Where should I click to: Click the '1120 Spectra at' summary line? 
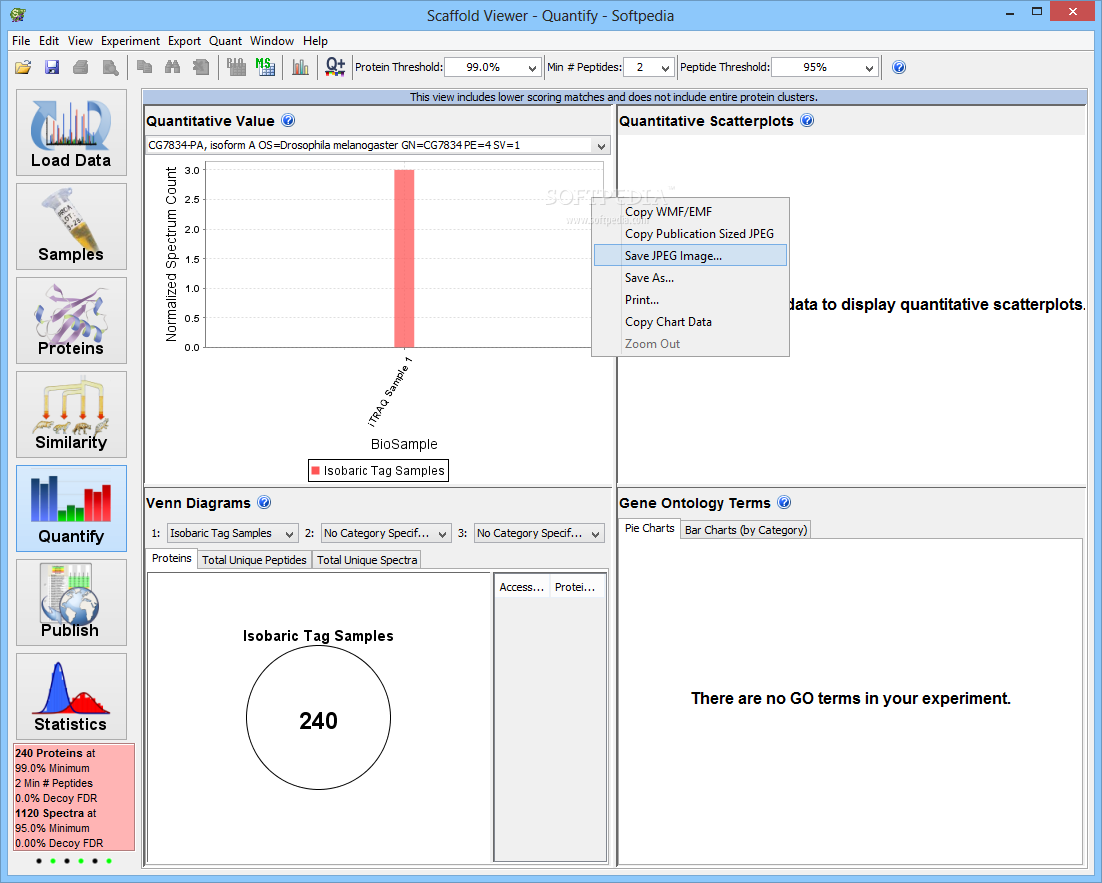click(56, 813)
